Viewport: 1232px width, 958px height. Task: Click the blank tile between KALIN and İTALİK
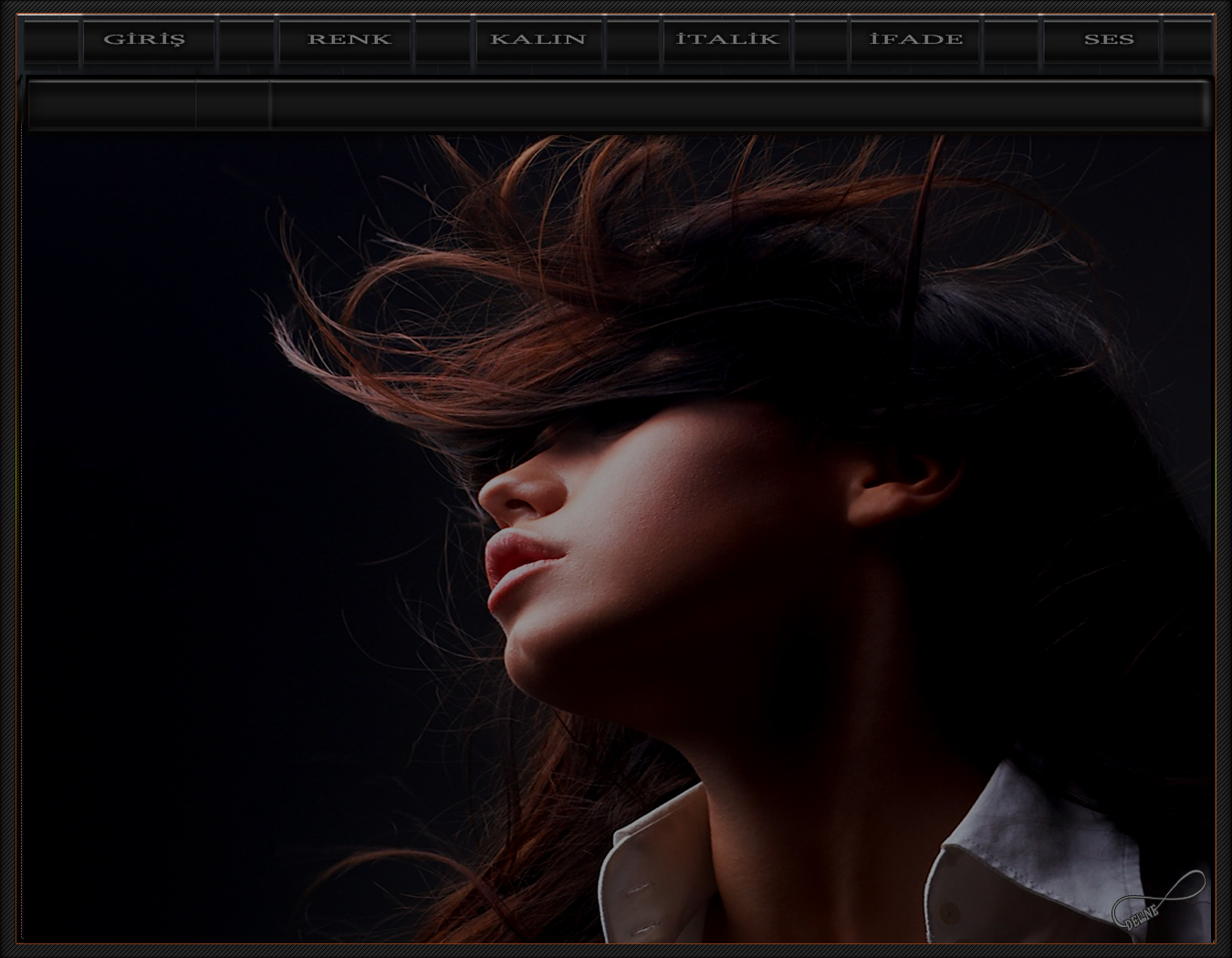coord(632,40)
